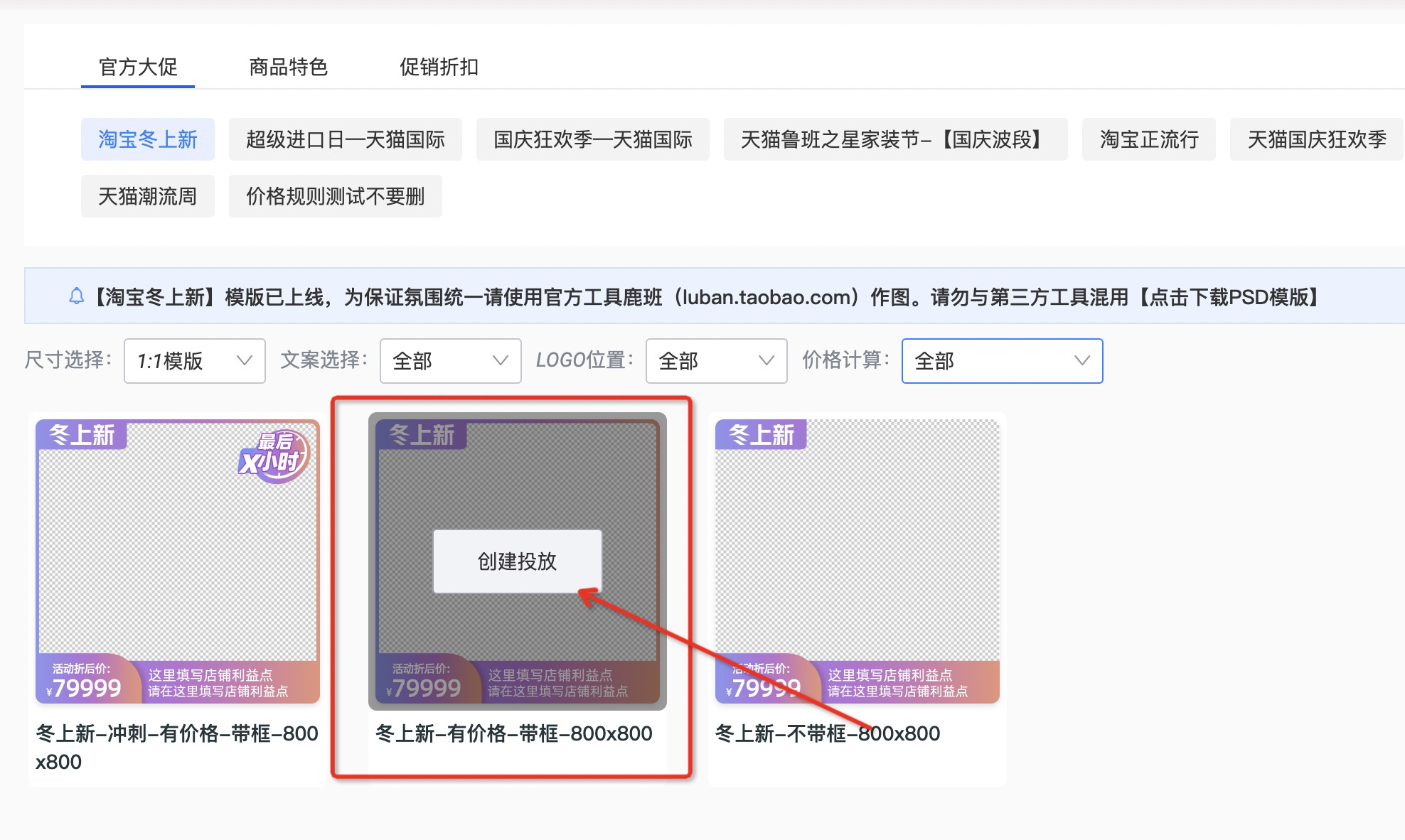The image size is (1405, 840).
Task: Select the 冬上新-冲刺-有价格-带框 template thumbnail
Action: 178,561
